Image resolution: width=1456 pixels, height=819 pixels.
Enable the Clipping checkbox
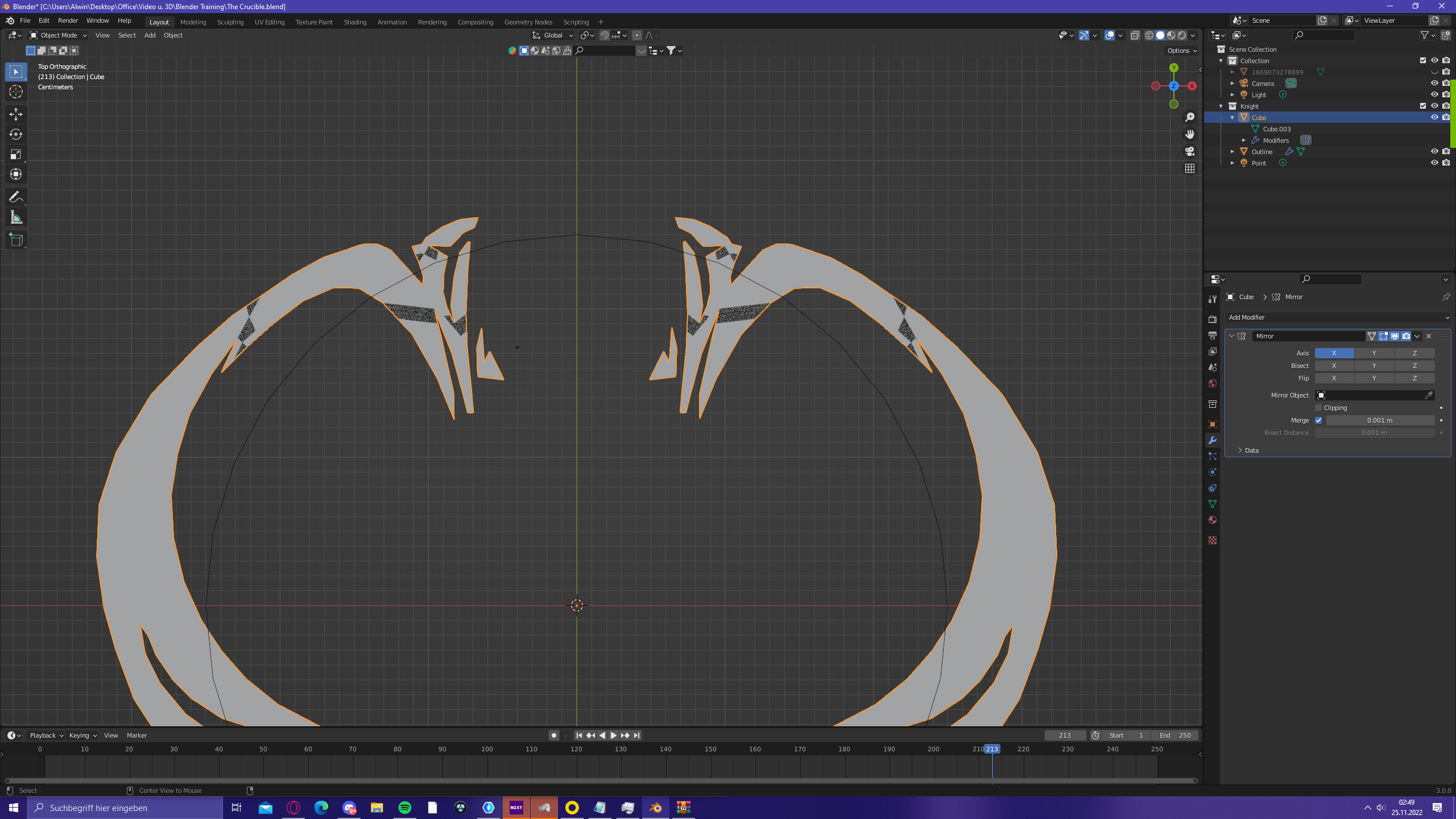coord(1318,408)
